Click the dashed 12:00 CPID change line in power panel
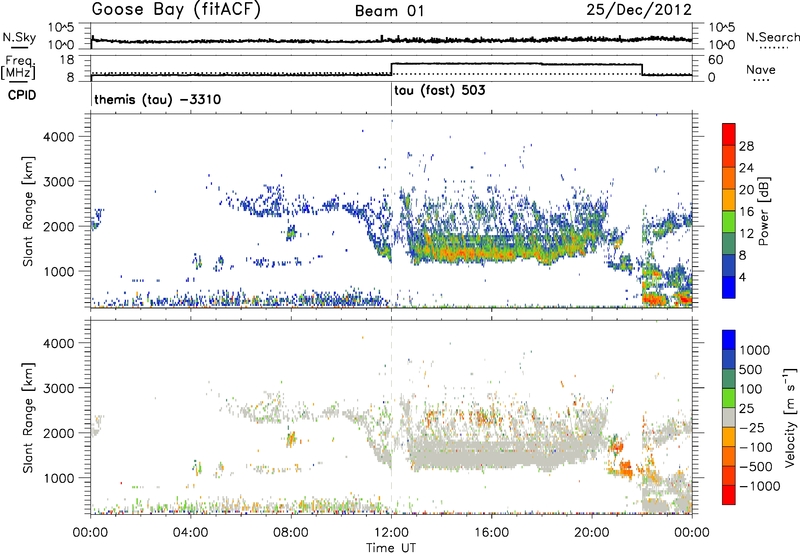The width and height of the screenshot is (800, 554). (x=391, y=211)
